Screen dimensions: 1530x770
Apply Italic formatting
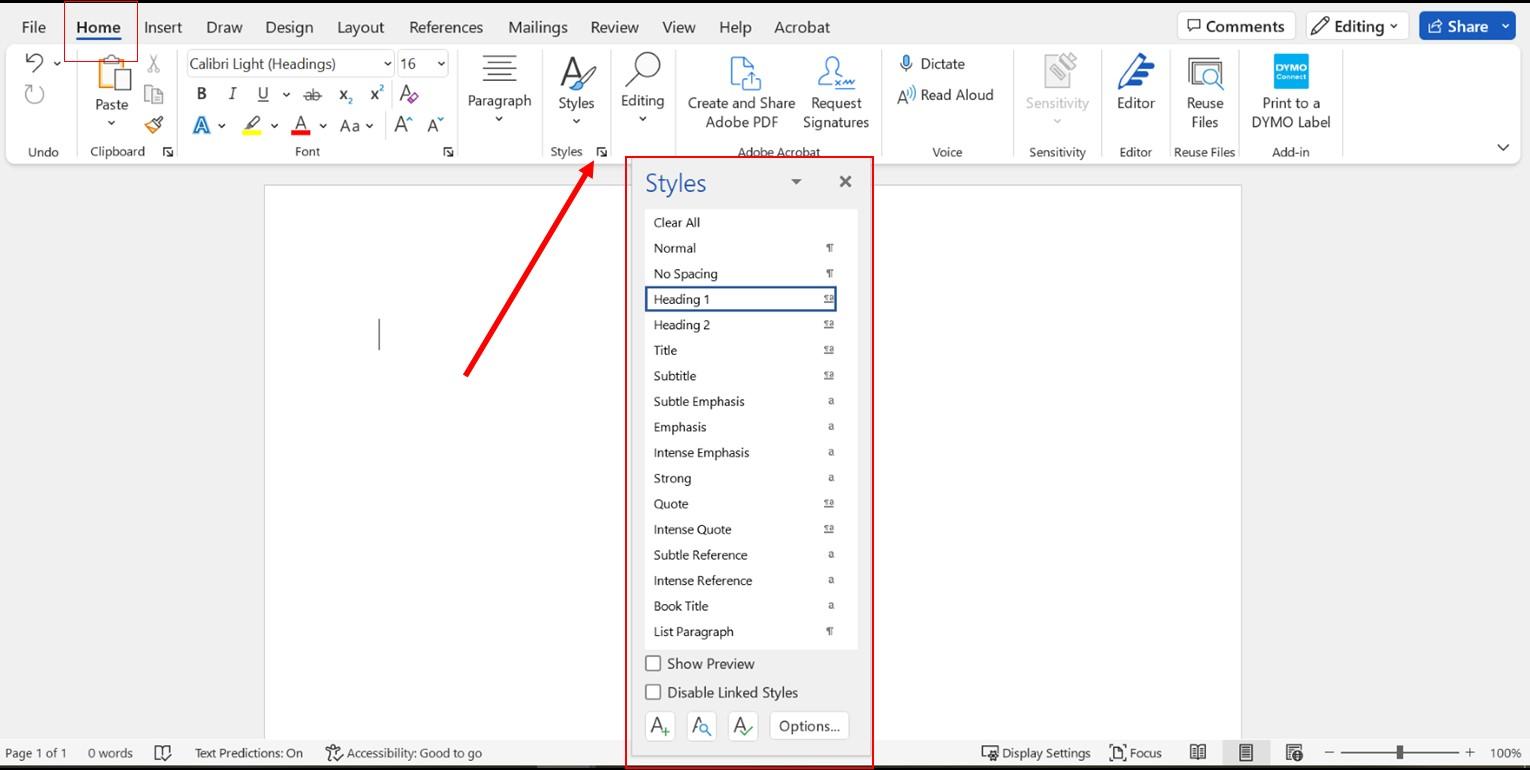coord(232,94)
